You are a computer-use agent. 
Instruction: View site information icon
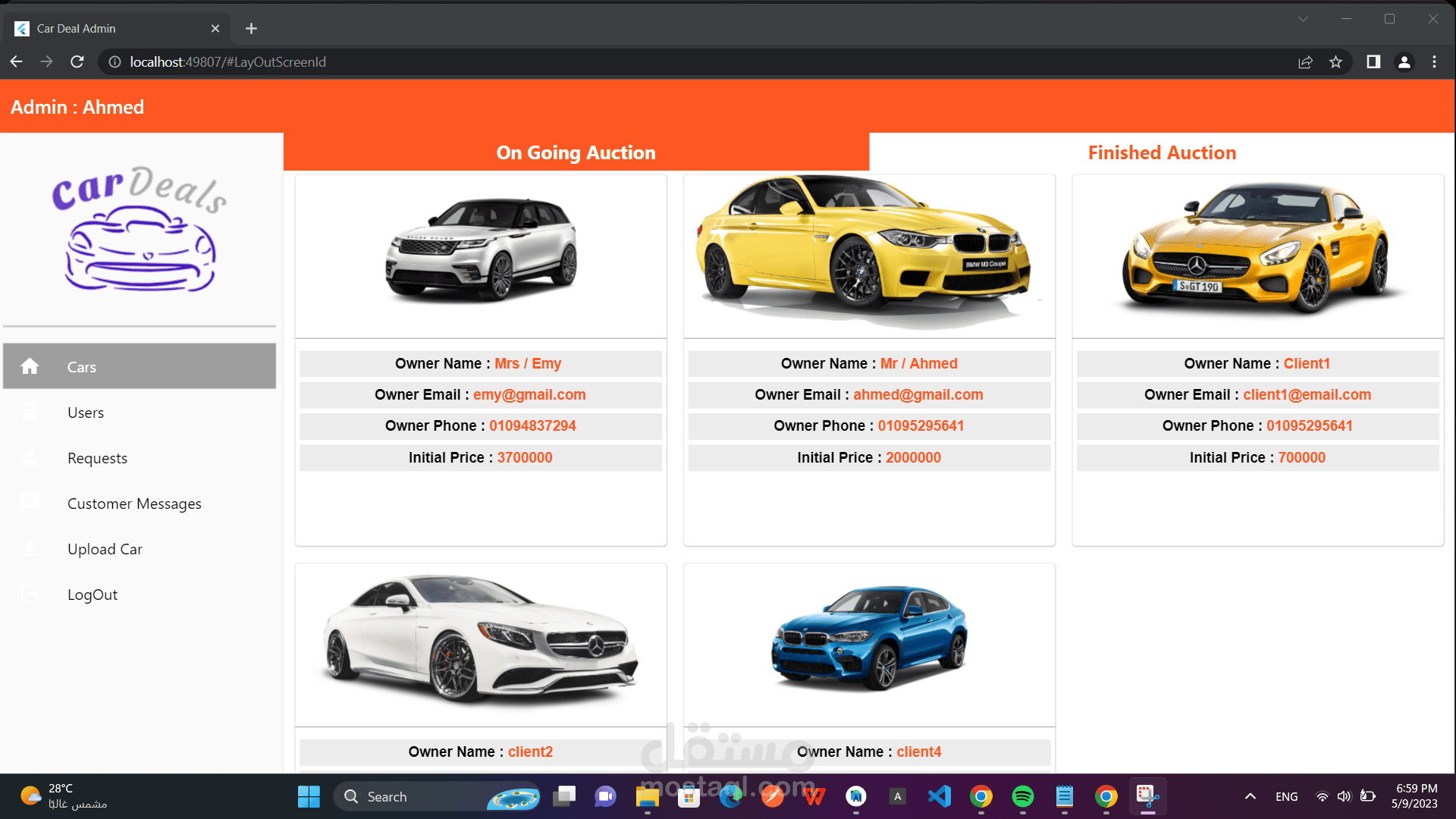(x=115, y=61)
